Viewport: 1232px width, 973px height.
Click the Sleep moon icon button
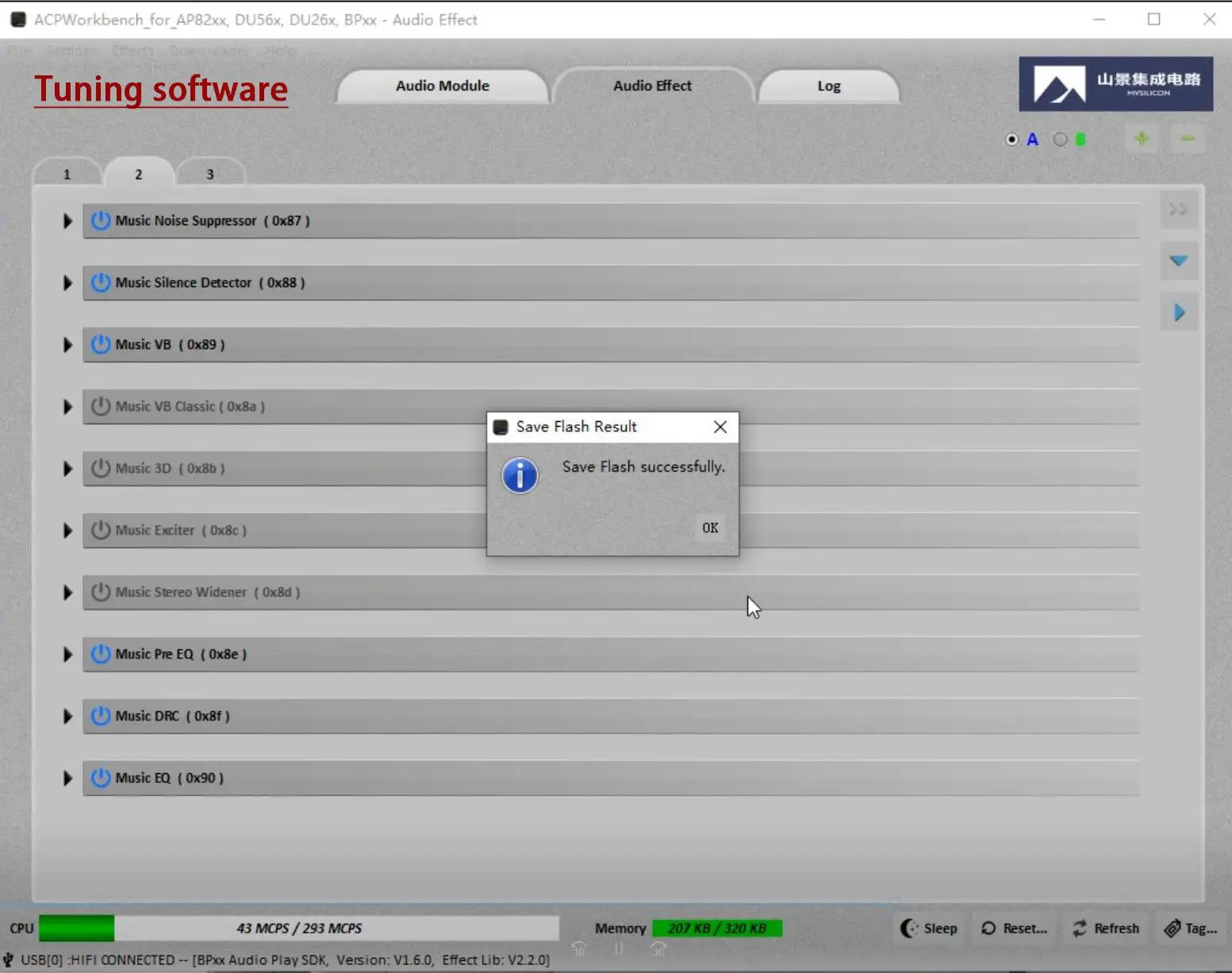click(928, 928)
